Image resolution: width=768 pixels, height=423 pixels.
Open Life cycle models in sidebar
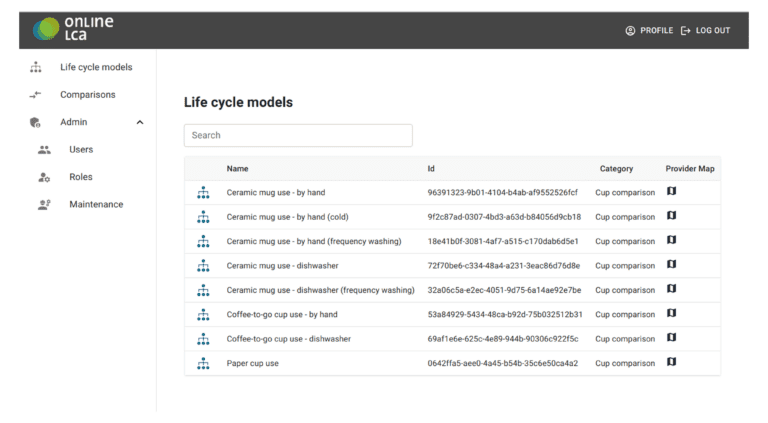tap(96, 67)
